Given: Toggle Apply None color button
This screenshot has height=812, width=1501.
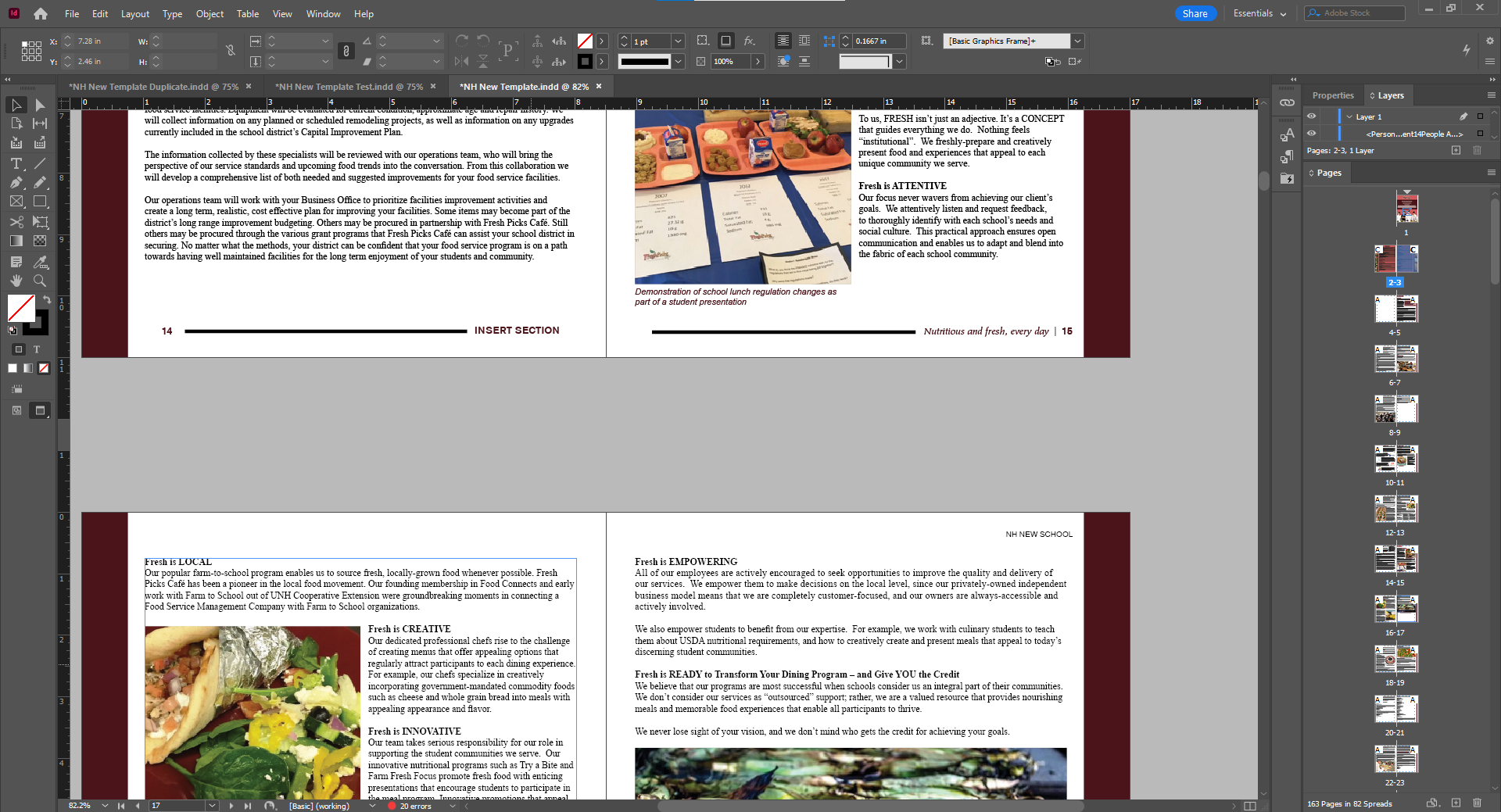Looking at the screenshot, I should (x=44, y=368).
